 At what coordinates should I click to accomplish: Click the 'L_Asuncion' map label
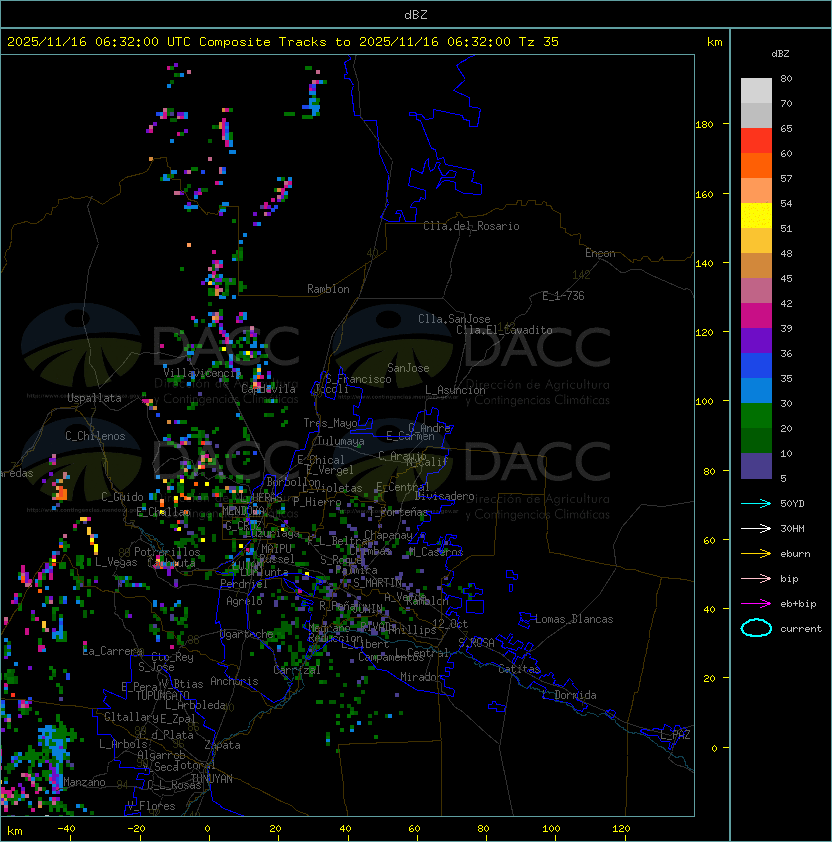tap(455, 390)
